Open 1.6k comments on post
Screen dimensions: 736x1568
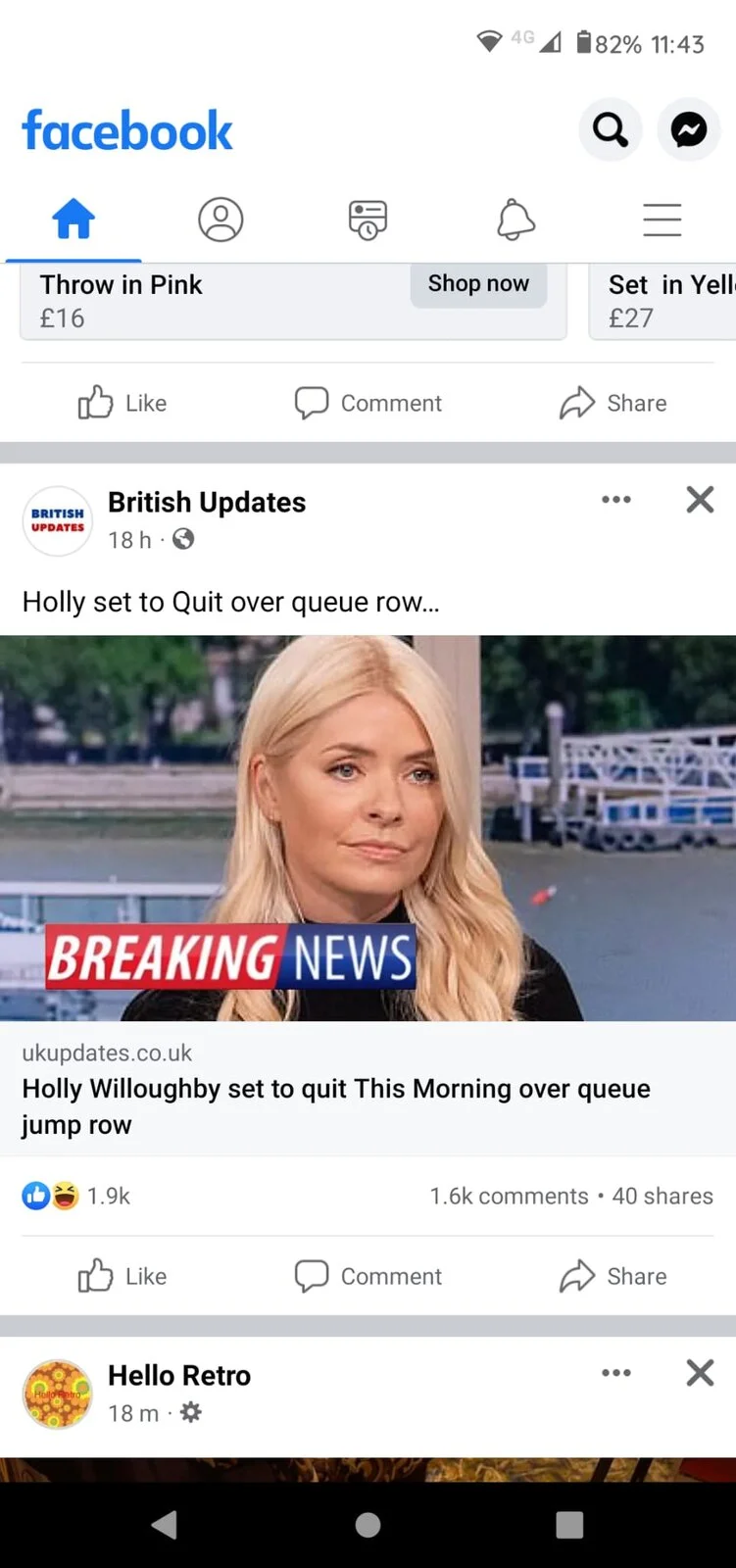pyautogui.click(x=509, y=1196)
